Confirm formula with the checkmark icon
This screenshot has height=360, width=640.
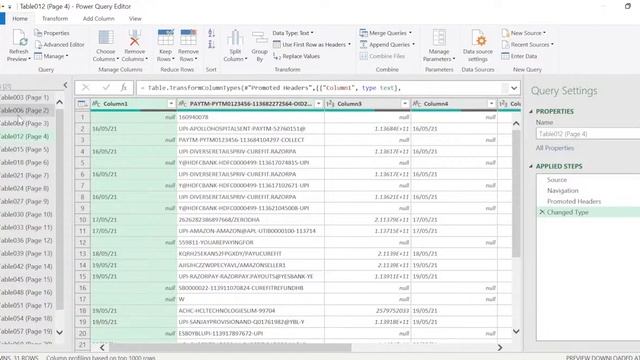tap(106, 87)
